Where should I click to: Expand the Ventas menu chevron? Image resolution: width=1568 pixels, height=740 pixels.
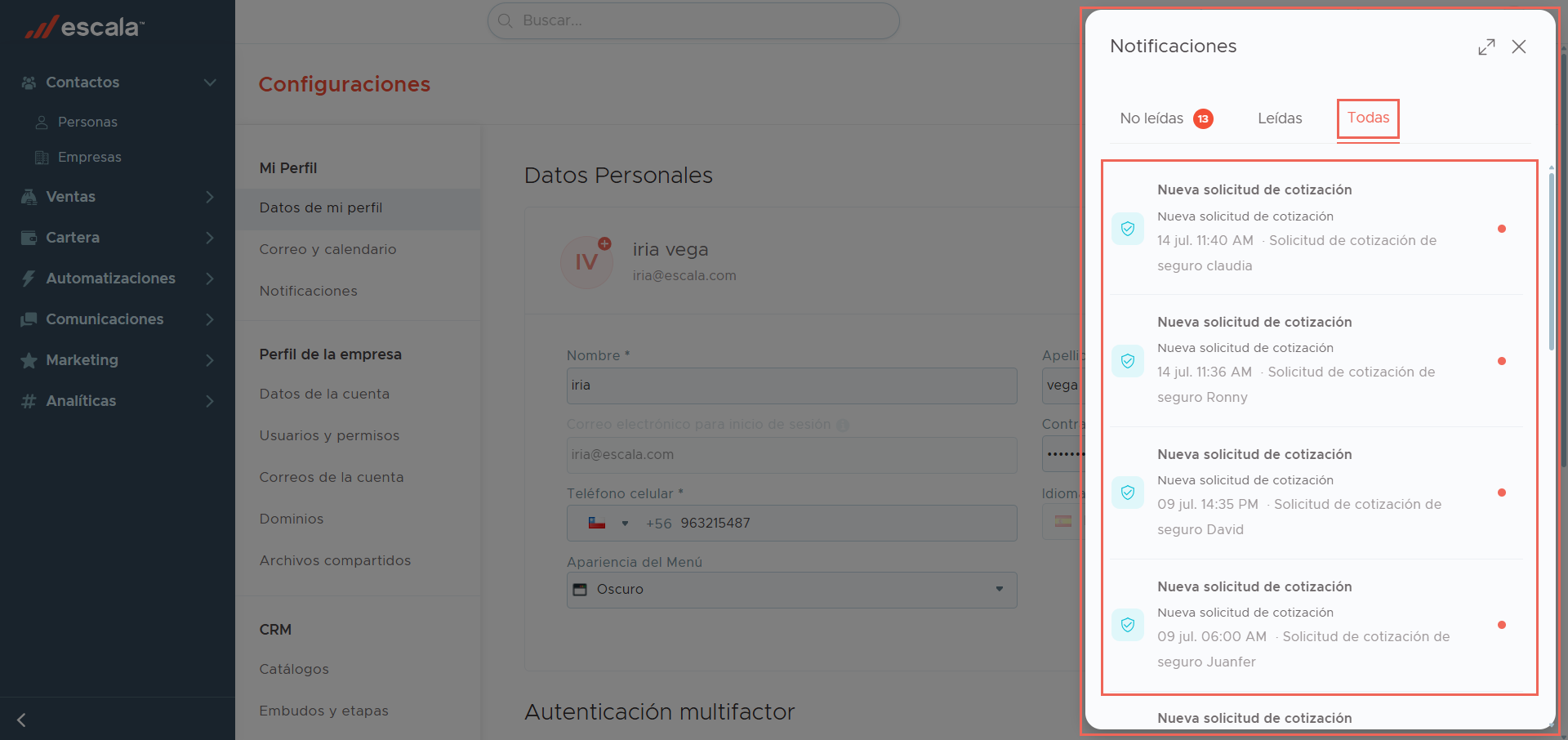click(210, 197)
